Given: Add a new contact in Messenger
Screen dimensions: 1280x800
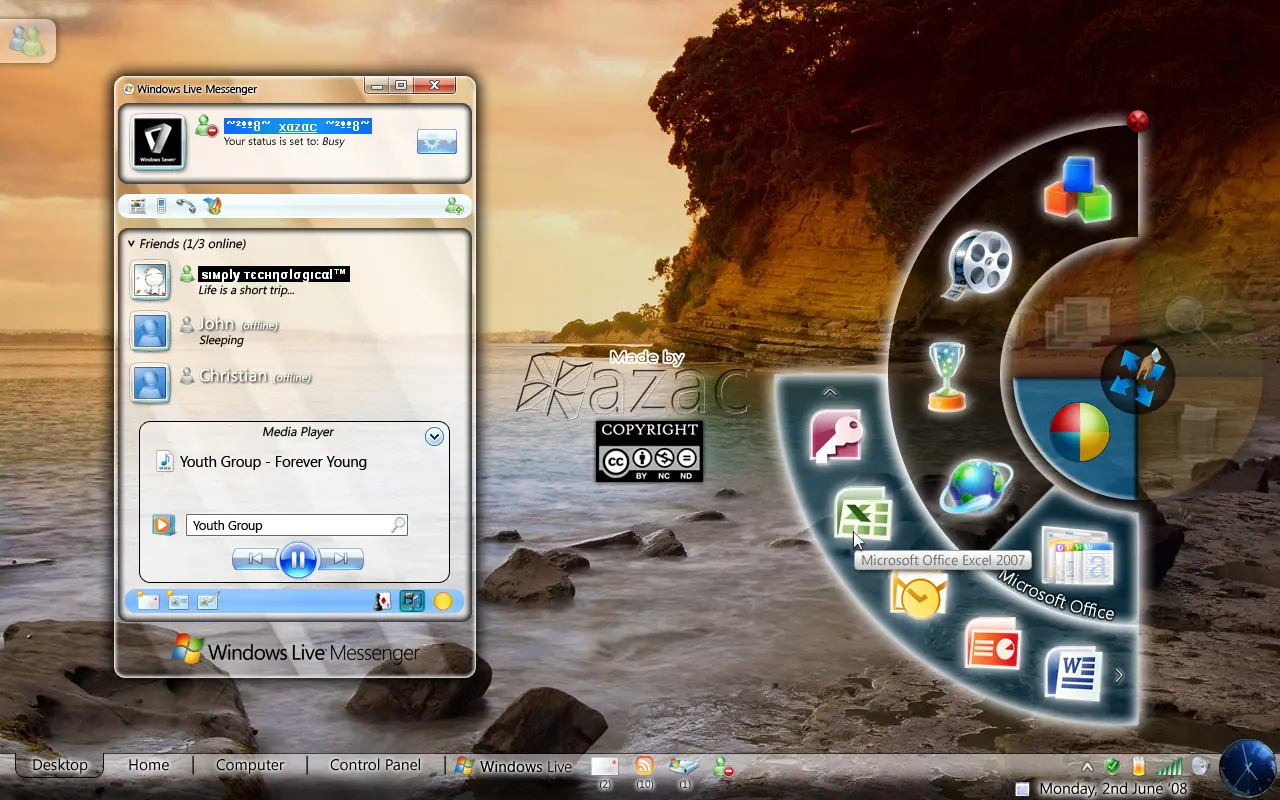Looking at the screenshot, I should pyautogui.click(x=455, y=205).
